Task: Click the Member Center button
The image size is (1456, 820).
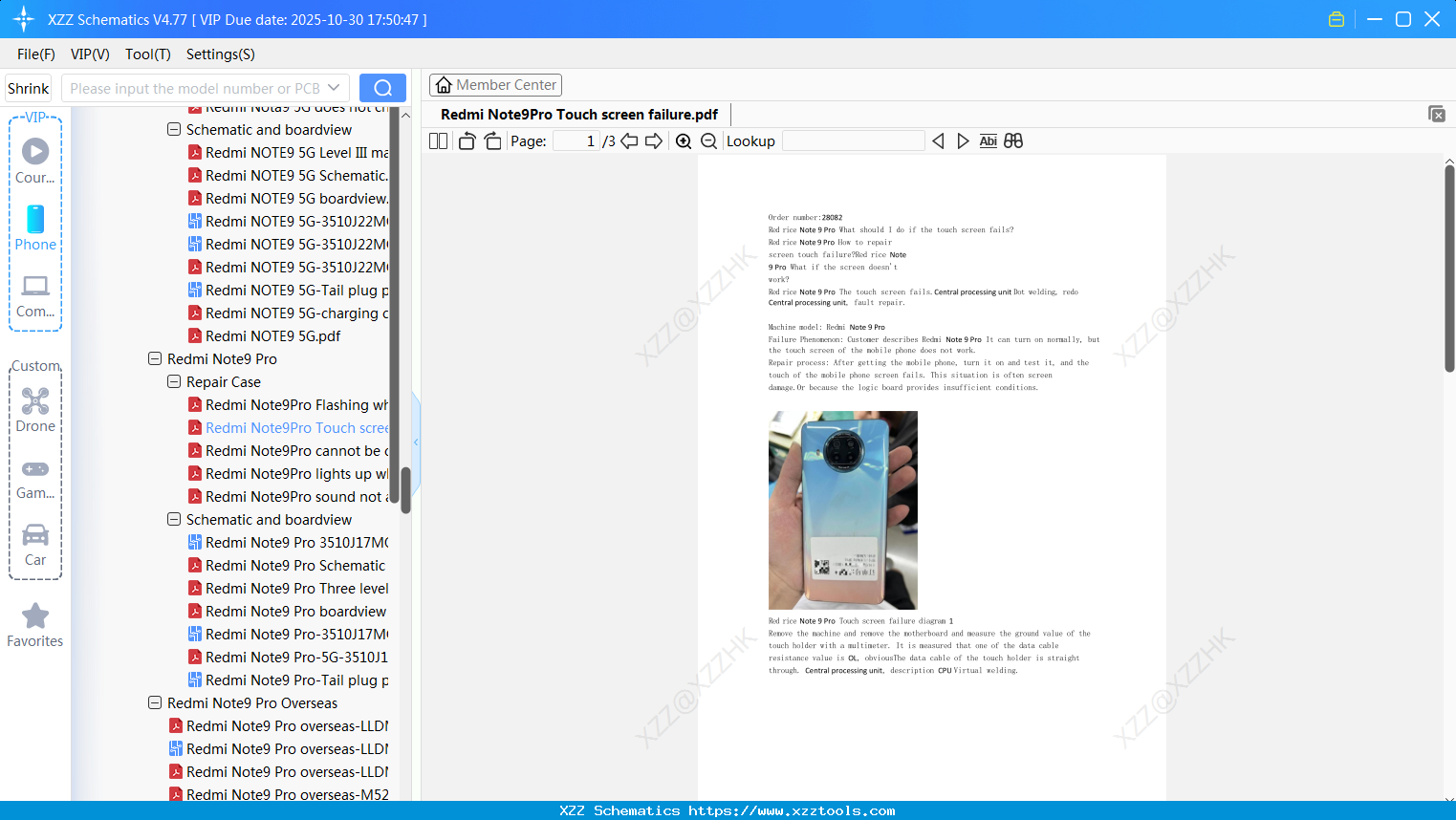Action: tap(495, 84)
